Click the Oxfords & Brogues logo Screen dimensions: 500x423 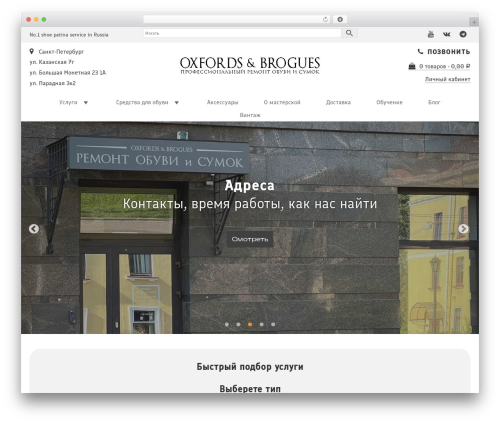click(x=250, y=65)
